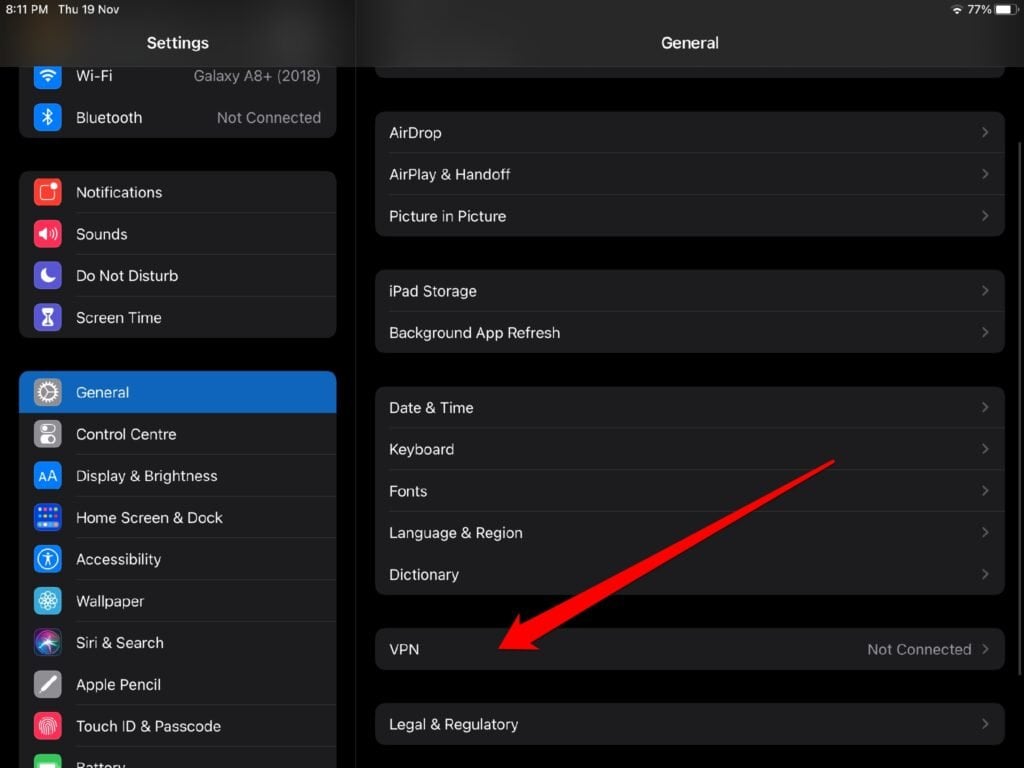Tap the Display & Brightness AA icon
The height and width of the screenshot is (768, 1024).
tap(48, 476)
